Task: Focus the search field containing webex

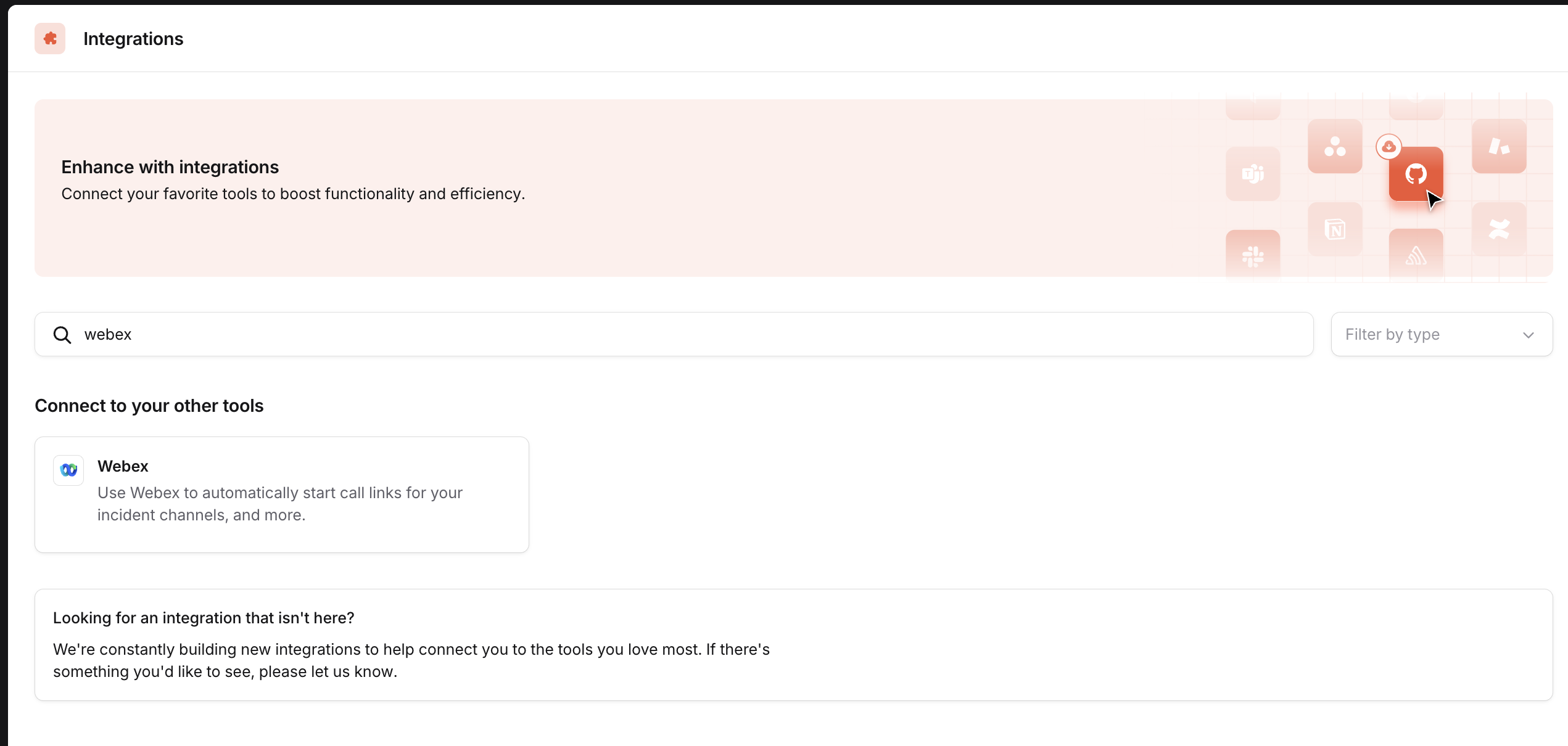Action: click(674, 334)
